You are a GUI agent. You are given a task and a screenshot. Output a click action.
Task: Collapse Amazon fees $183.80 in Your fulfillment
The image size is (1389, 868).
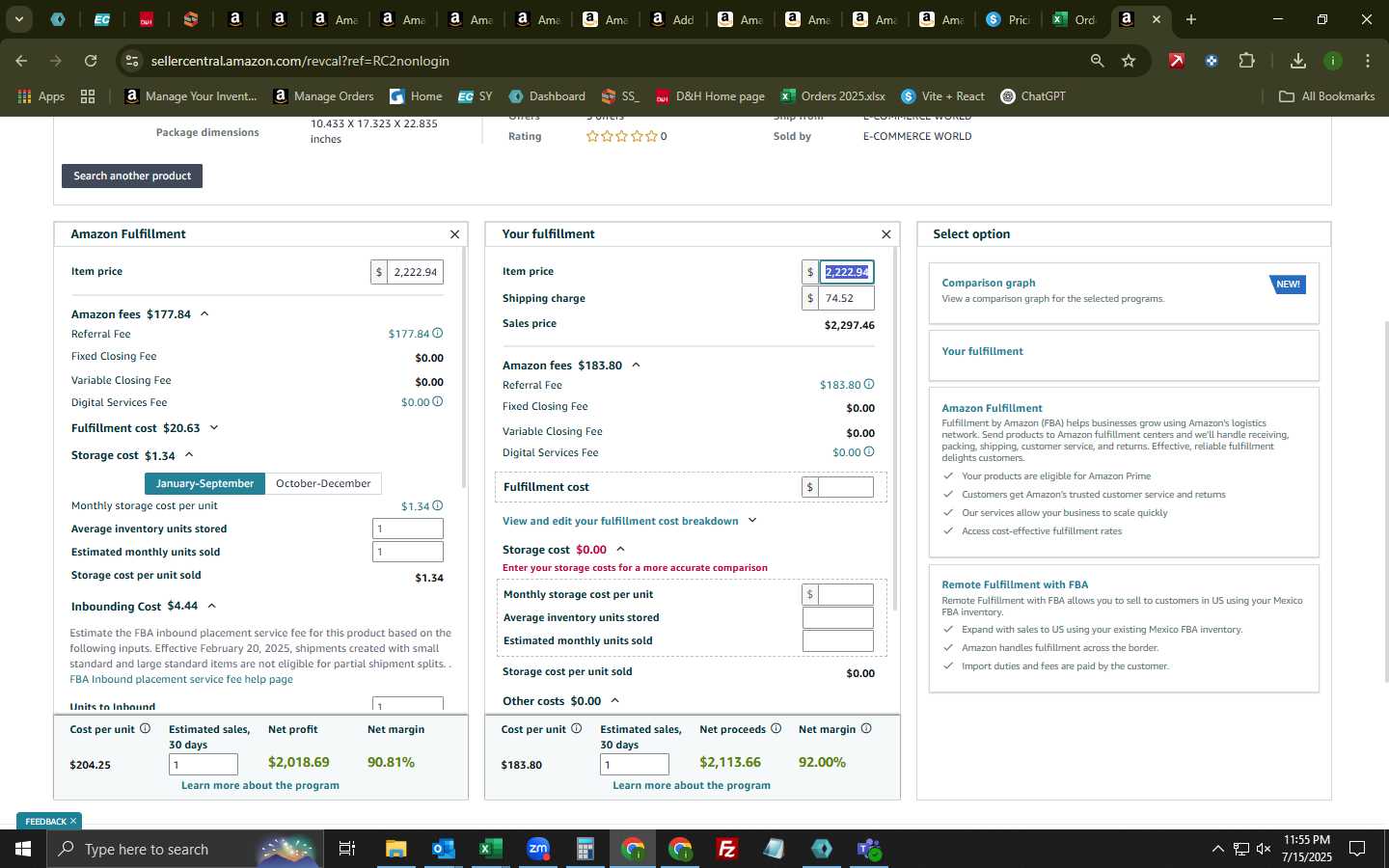coord(636,366)
